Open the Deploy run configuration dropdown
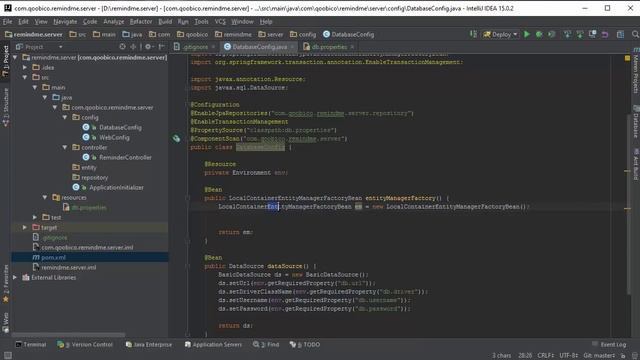640x360 pixels. click(500, 34)
